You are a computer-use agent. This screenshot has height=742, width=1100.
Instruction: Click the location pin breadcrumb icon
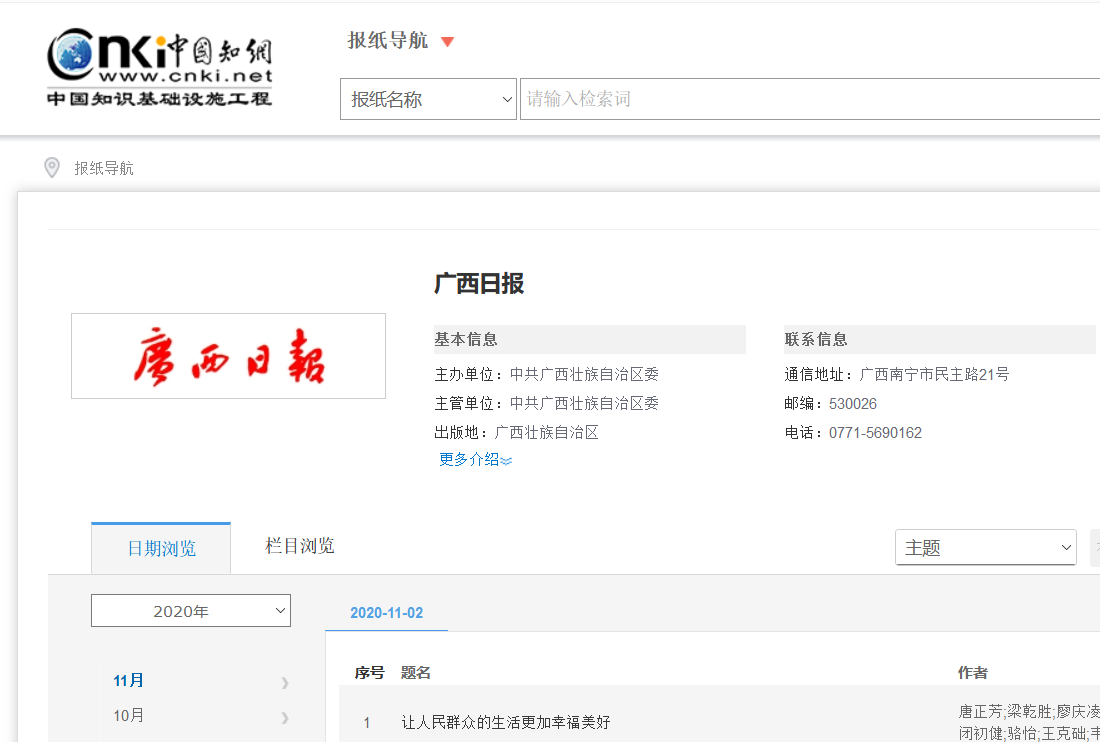[52, 168]
